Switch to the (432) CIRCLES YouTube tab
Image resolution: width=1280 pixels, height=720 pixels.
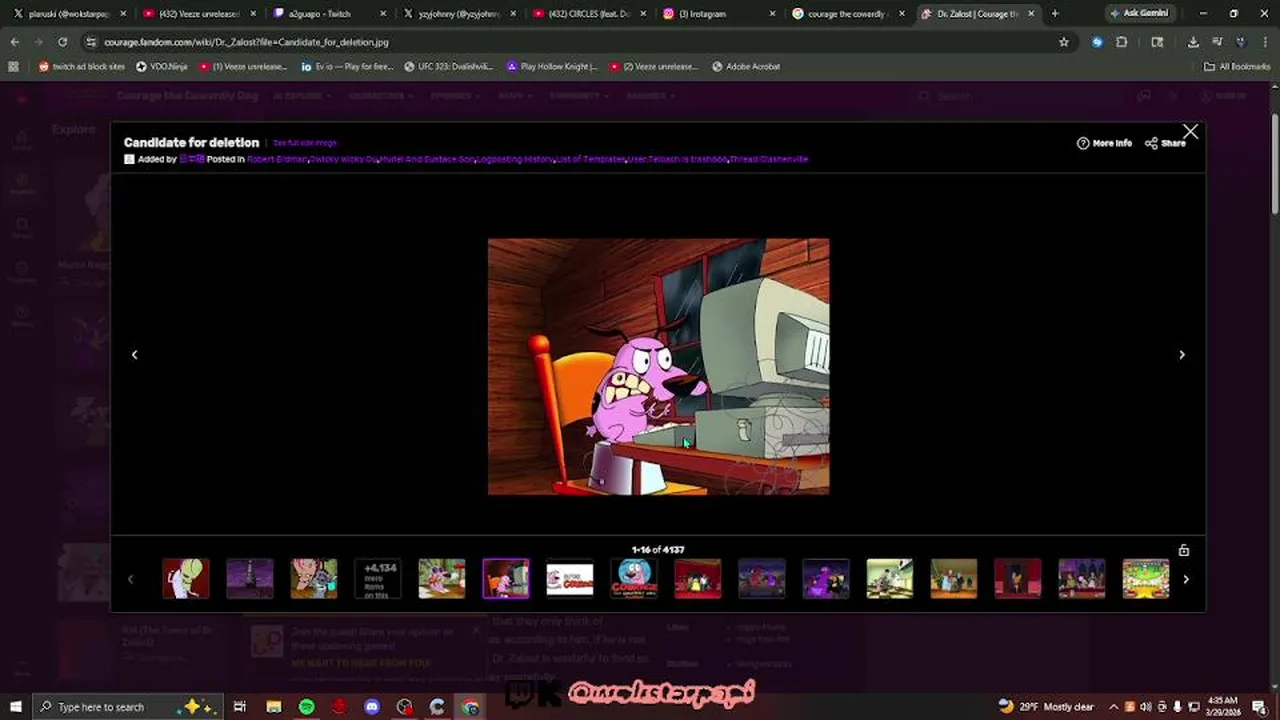tap(588, 14)
